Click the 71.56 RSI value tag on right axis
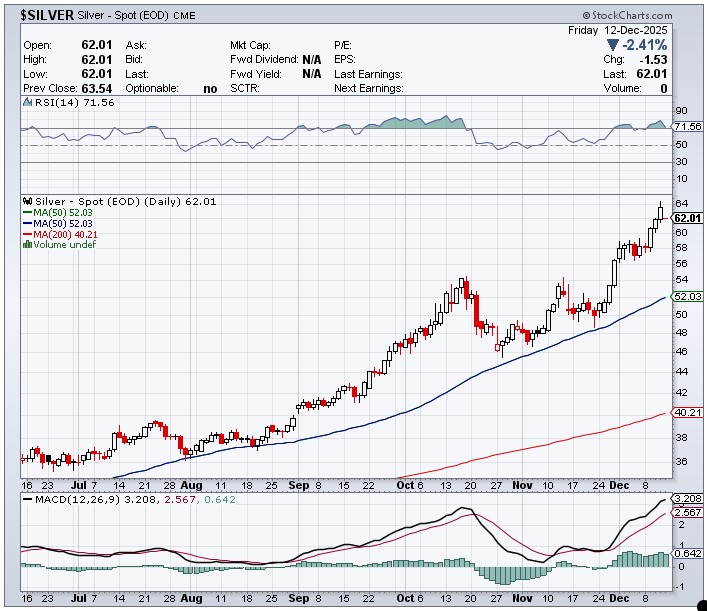The height and width of the screenshot is (611, 707). tap(686, 127)
